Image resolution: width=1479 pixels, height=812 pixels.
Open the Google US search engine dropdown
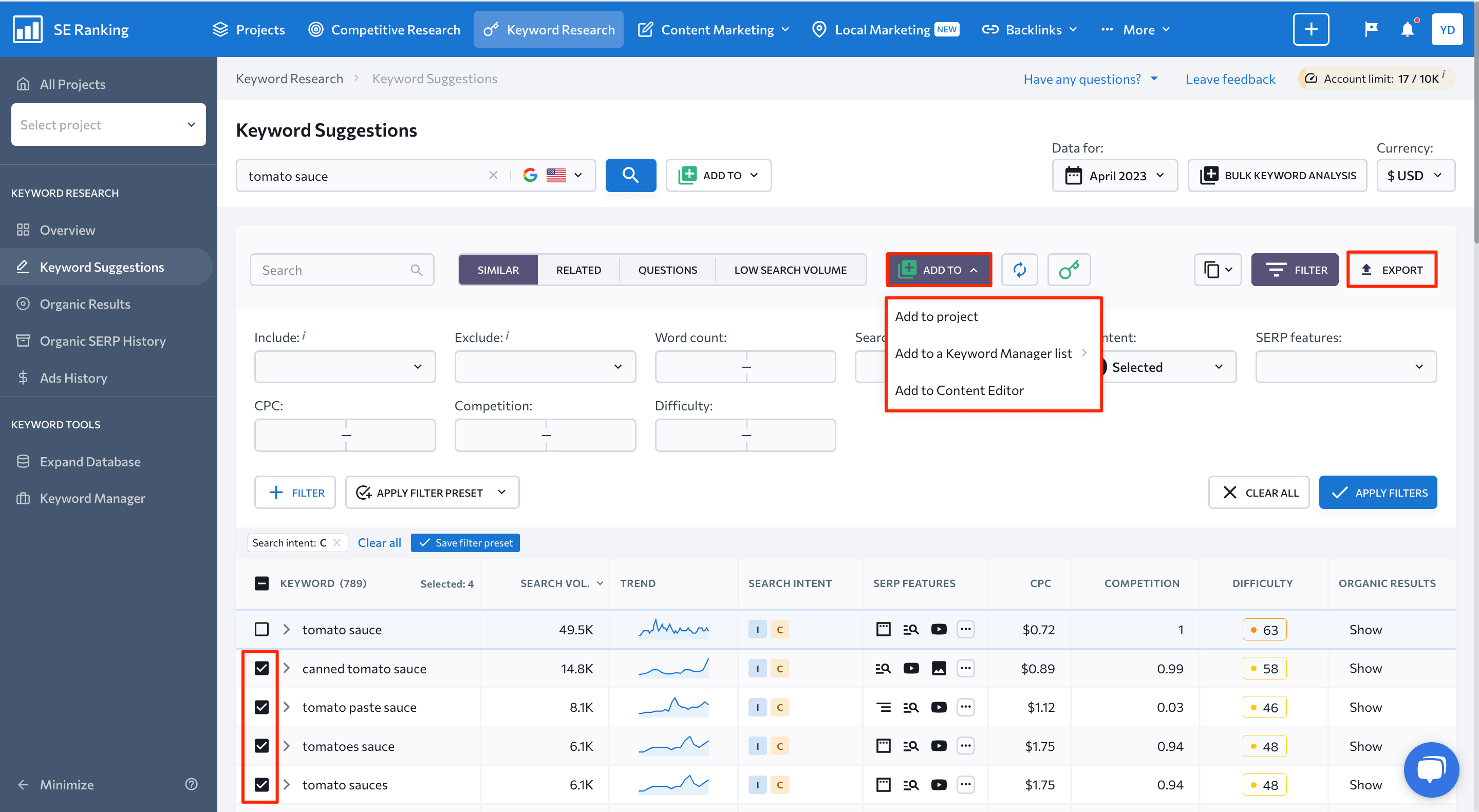tap(552, 175)
